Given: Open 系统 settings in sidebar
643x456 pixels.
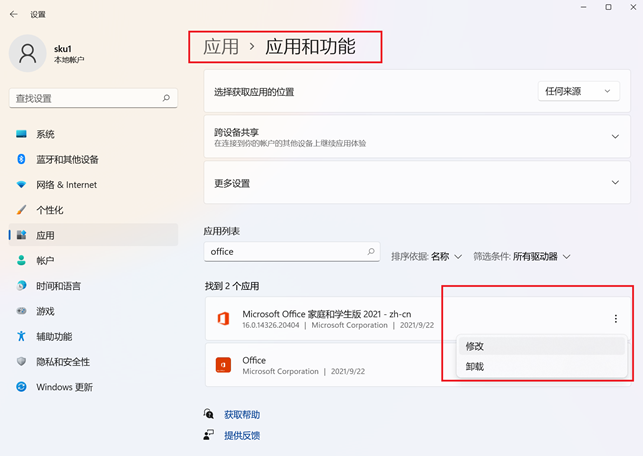Looking at the screenshot, I should (x=45, y=134).
